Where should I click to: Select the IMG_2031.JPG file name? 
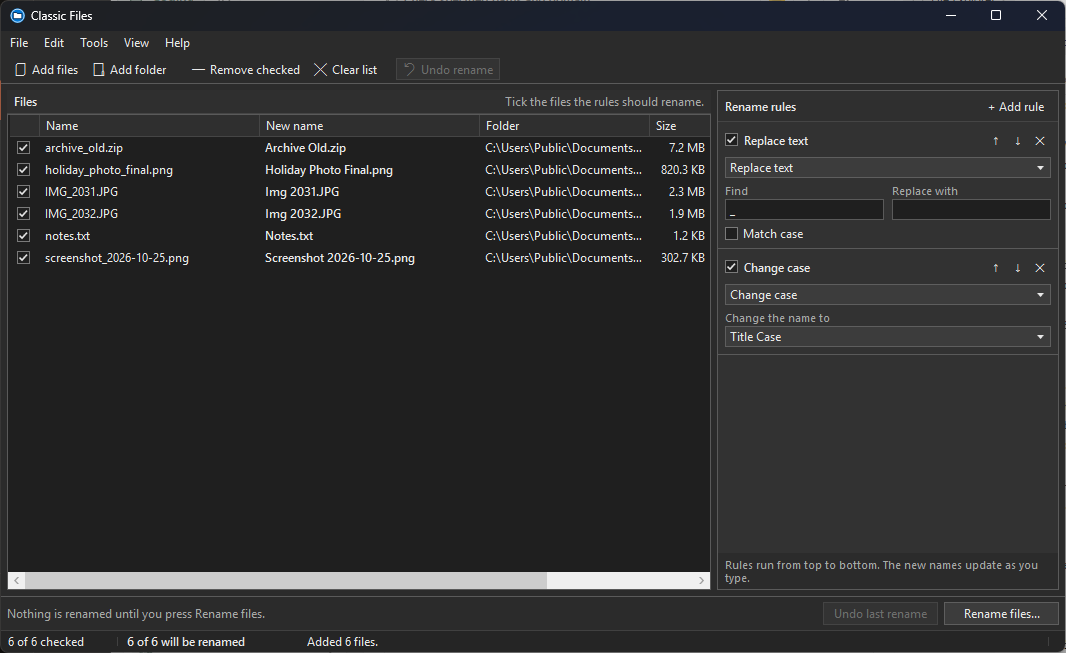[81, 192]
